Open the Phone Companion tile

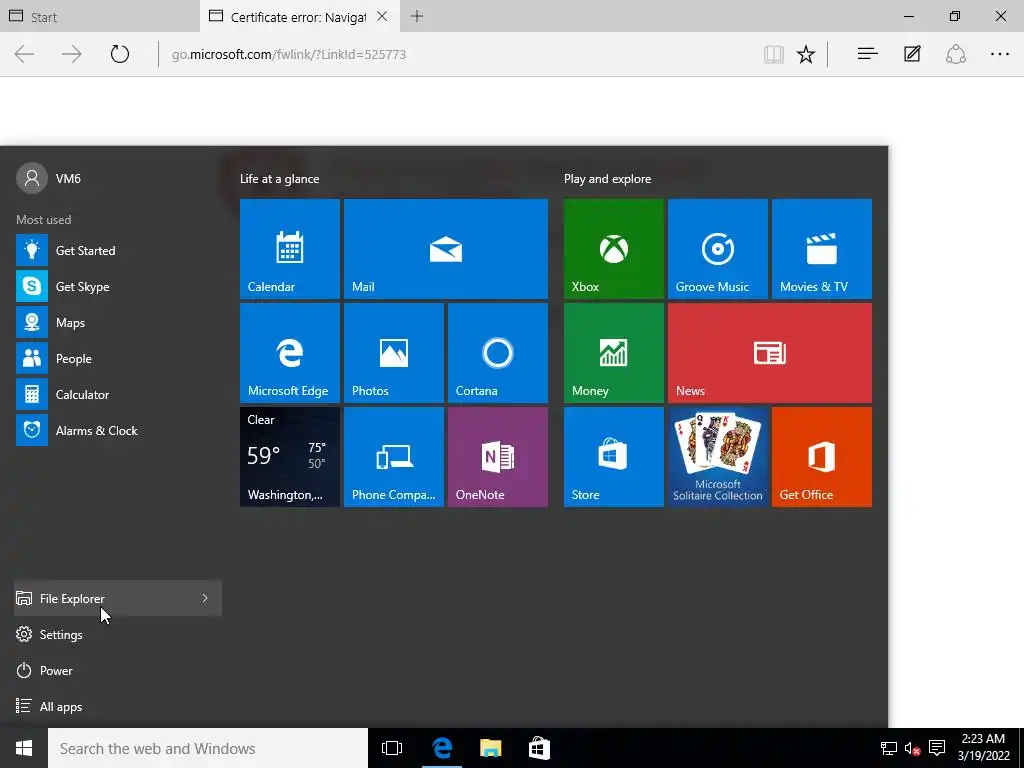tap(394, 456)
